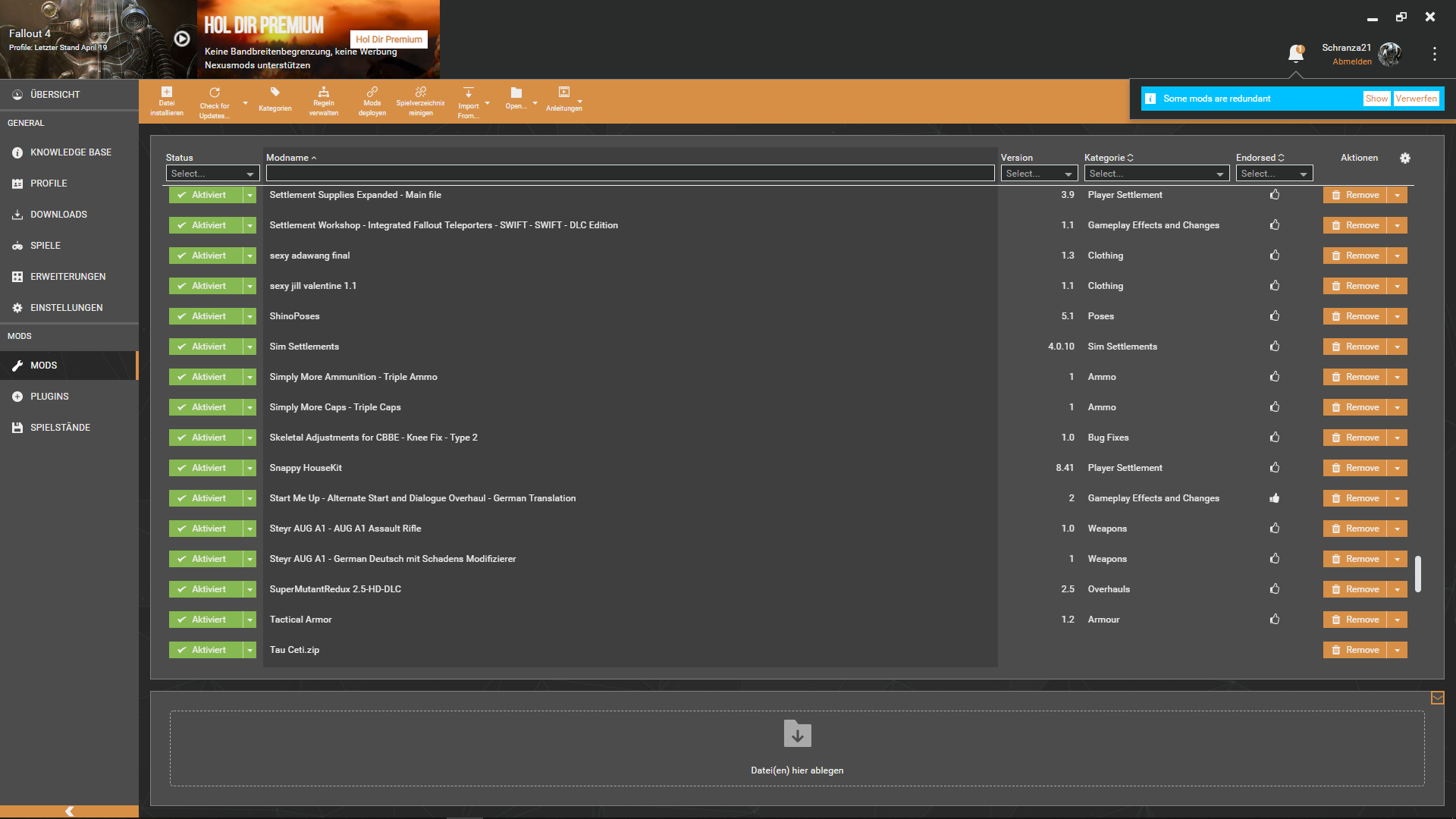Endorse sexy adawang final thumbs-up

click(x=1275, y=256)
